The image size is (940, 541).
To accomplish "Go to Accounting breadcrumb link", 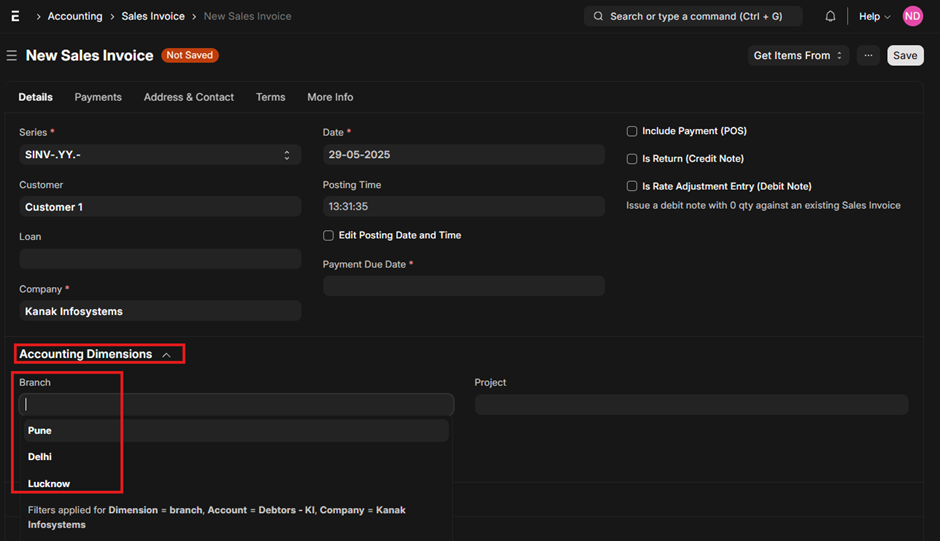I will point(75,16).
